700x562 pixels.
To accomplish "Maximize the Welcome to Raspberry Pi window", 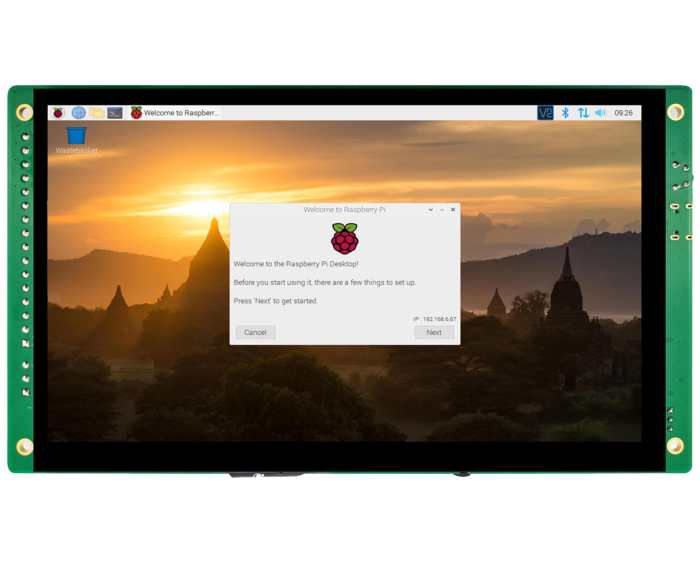I will pyautogui.click(x=442, y=210).
